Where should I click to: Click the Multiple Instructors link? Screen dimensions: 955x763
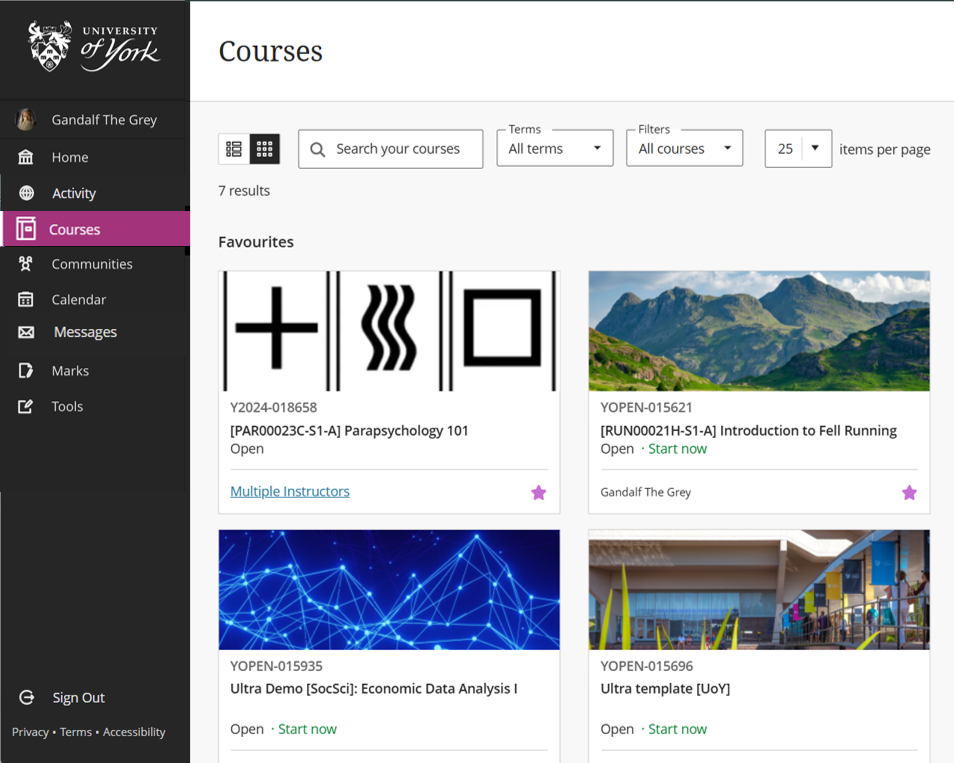tap(290, 491)
